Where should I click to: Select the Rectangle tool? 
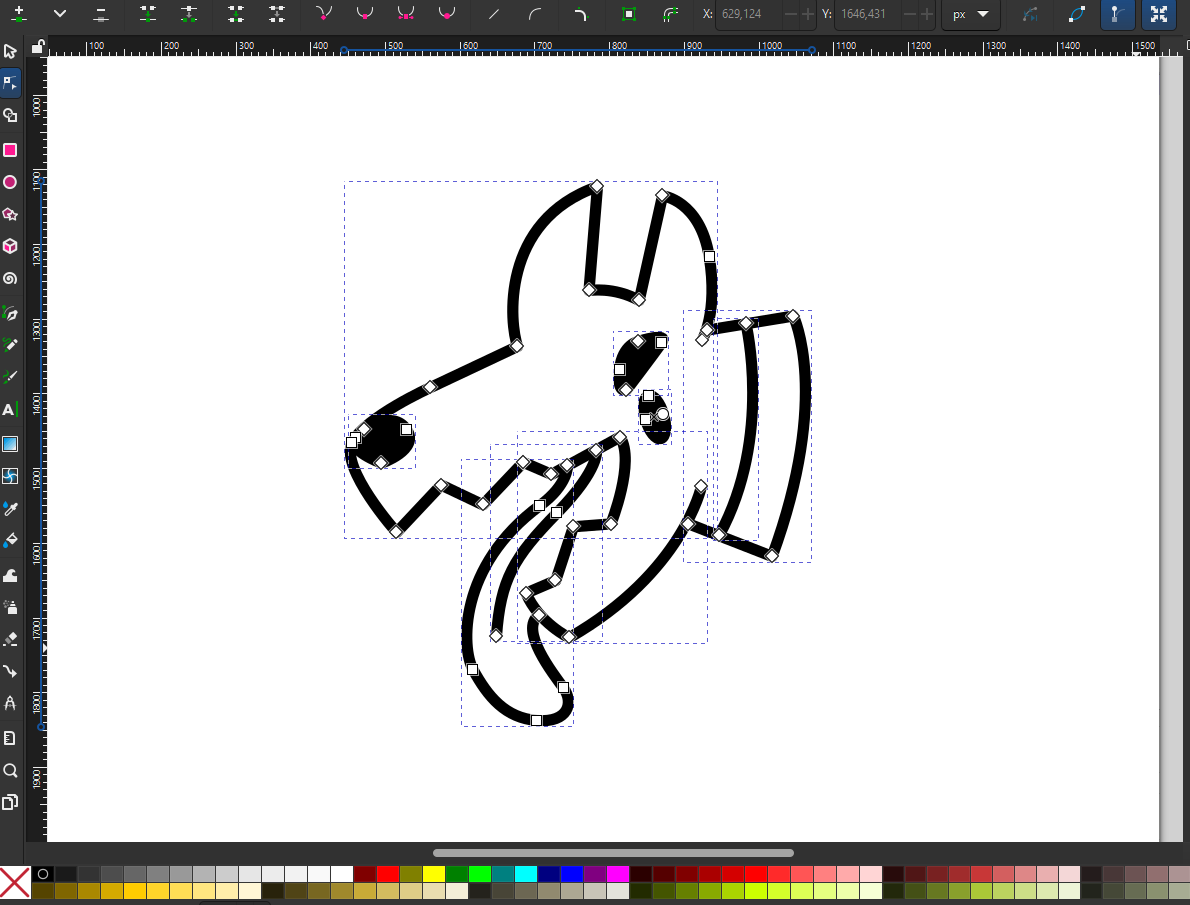(x=10, y=150)
